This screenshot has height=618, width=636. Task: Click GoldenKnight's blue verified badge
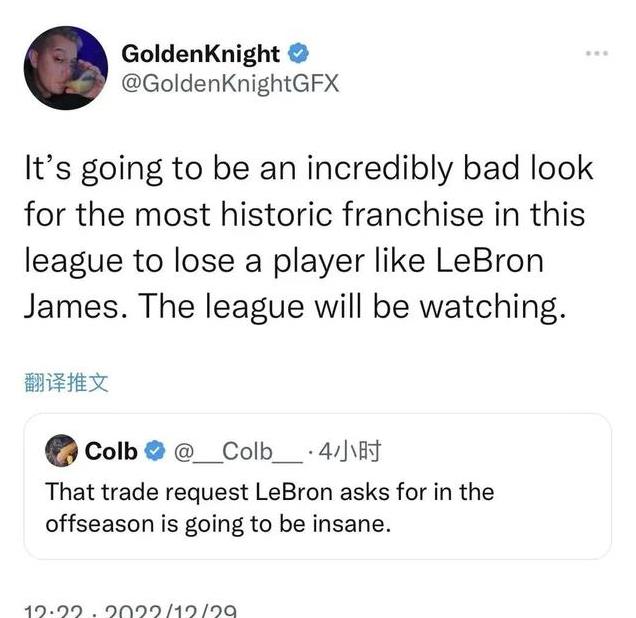(x=298, y=54)
